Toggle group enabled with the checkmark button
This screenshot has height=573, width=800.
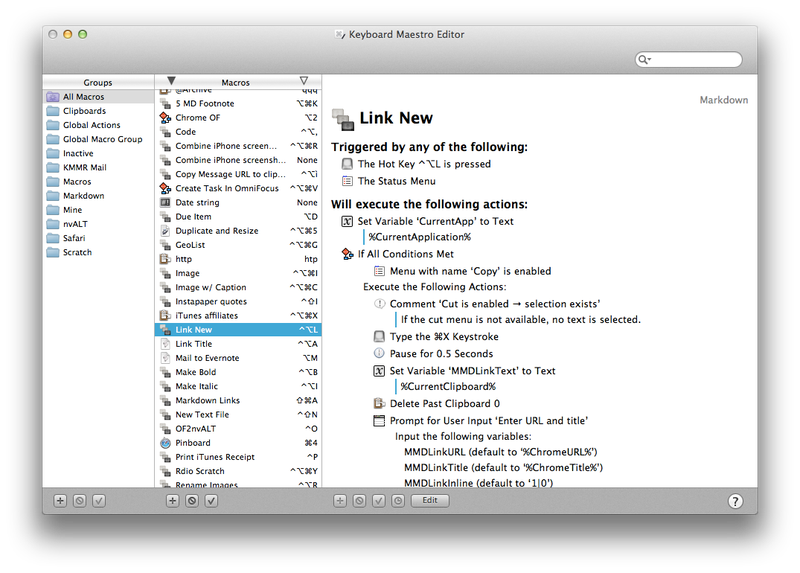99,501
